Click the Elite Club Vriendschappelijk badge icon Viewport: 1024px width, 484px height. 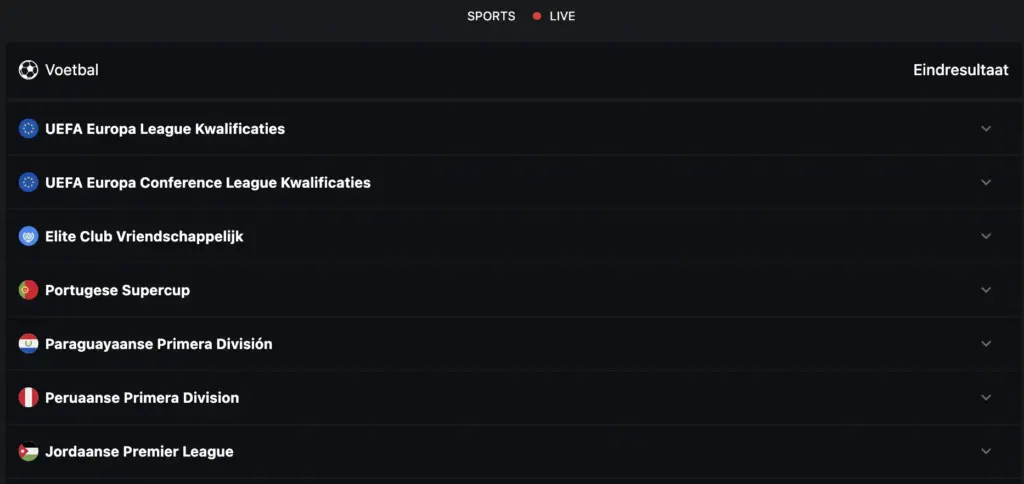point(28,236)
